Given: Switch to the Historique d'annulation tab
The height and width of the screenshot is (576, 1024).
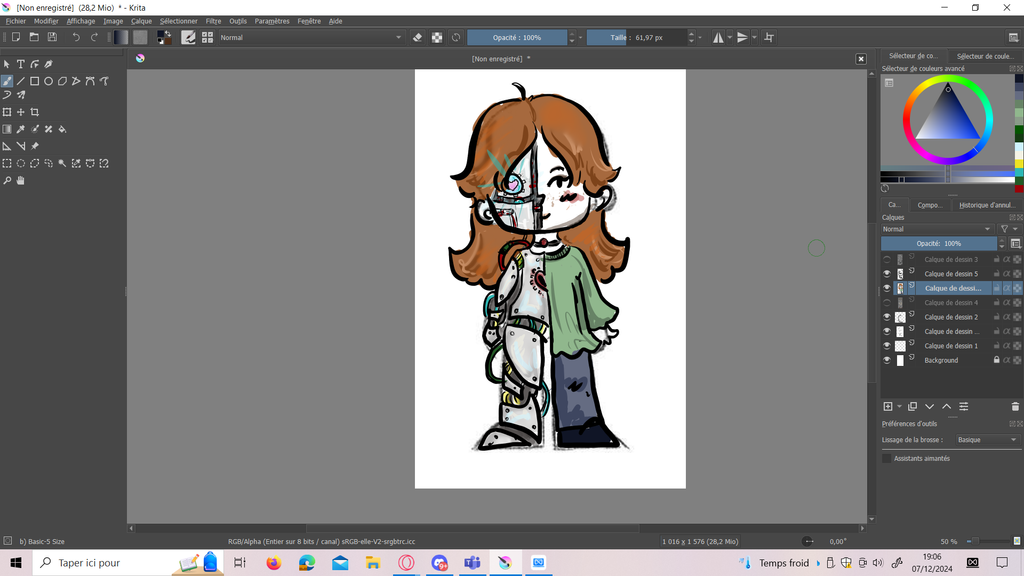Looking at the screenshot, I should pyautogui.click(x=986, y=205).
